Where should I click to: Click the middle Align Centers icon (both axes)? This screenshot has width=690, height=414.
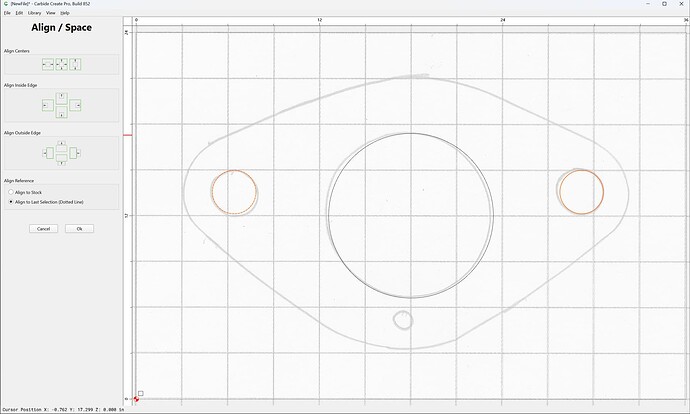pyautogui.click(x=62, y=65)
